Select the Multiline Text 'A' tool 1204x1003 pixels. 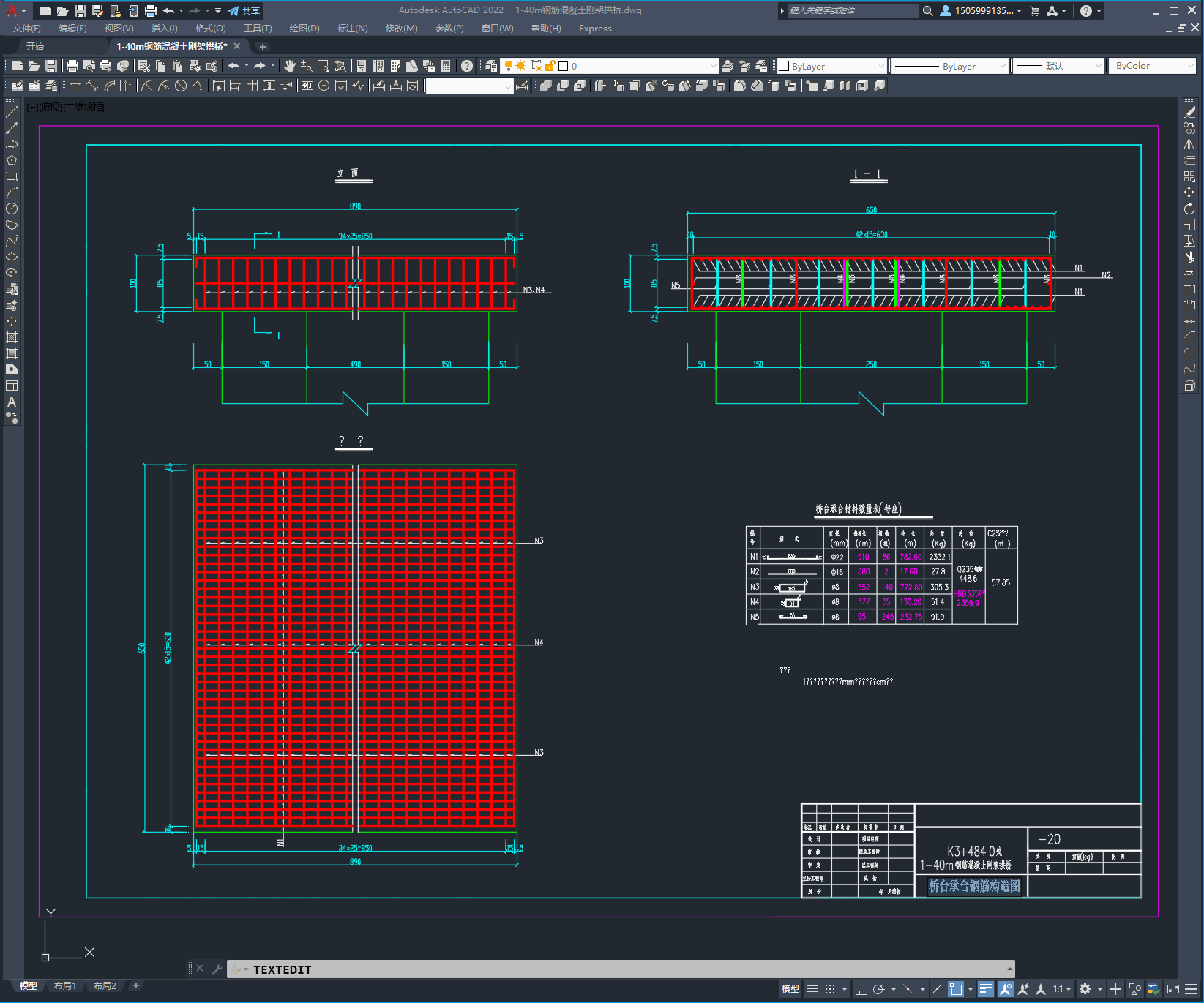[12, 402]
